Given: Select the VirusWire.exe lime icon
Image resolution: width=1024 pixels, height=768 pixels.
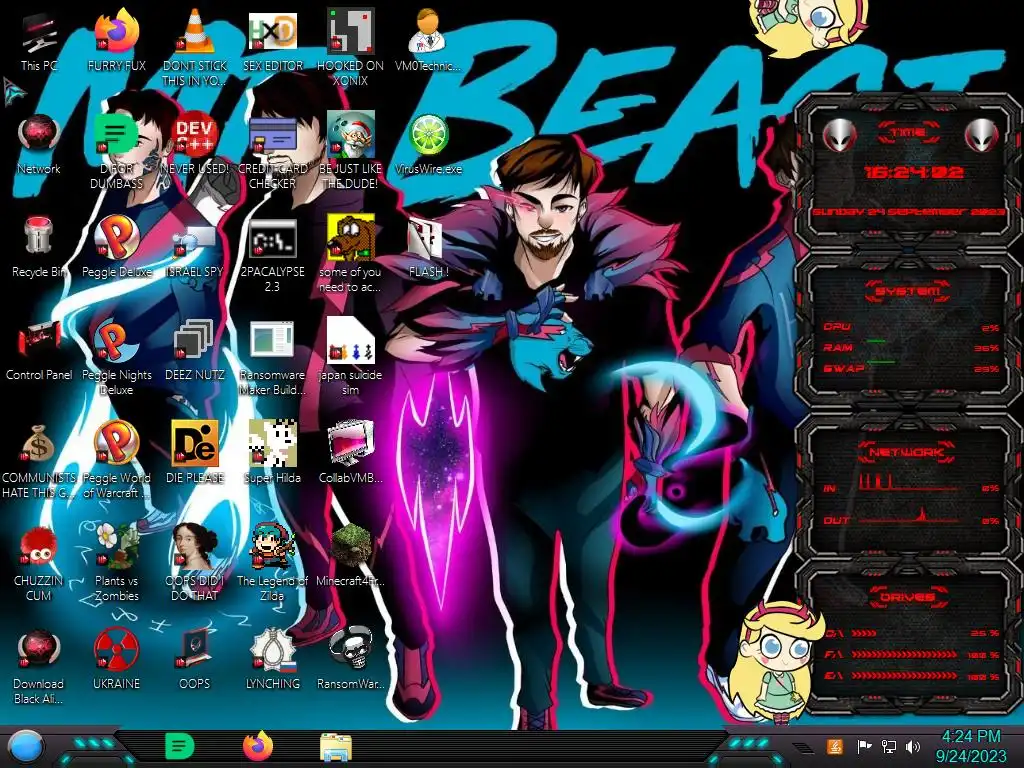Looking at the screenshot, I should pyautogui.click(x=428, y=144).
